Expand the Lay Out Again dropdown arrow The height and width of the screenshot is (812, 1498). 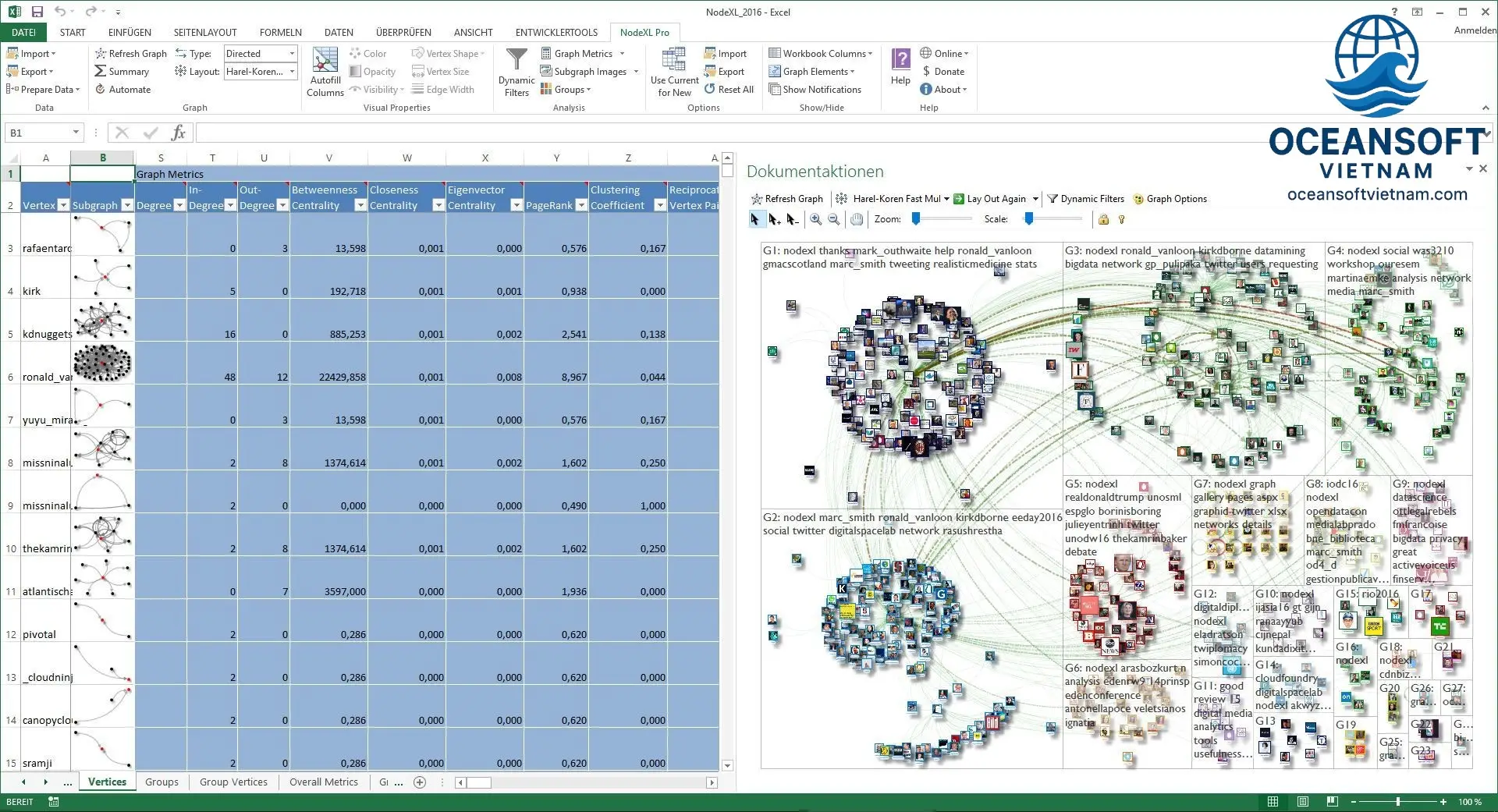pos(1035,199)
